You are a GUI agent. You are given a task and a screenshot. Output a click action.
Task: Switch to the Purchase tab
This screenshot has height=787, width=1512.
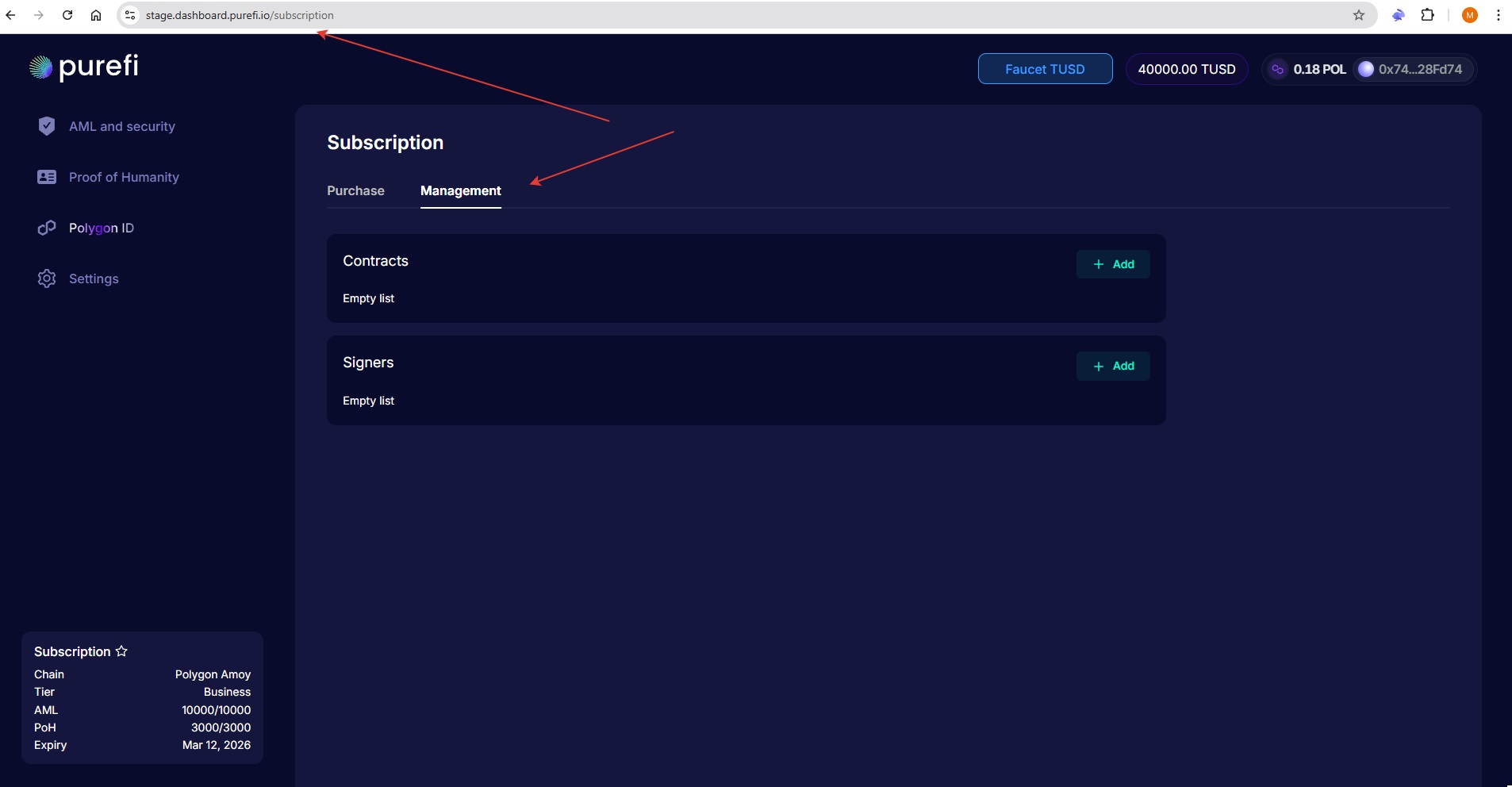coord(355,191)
